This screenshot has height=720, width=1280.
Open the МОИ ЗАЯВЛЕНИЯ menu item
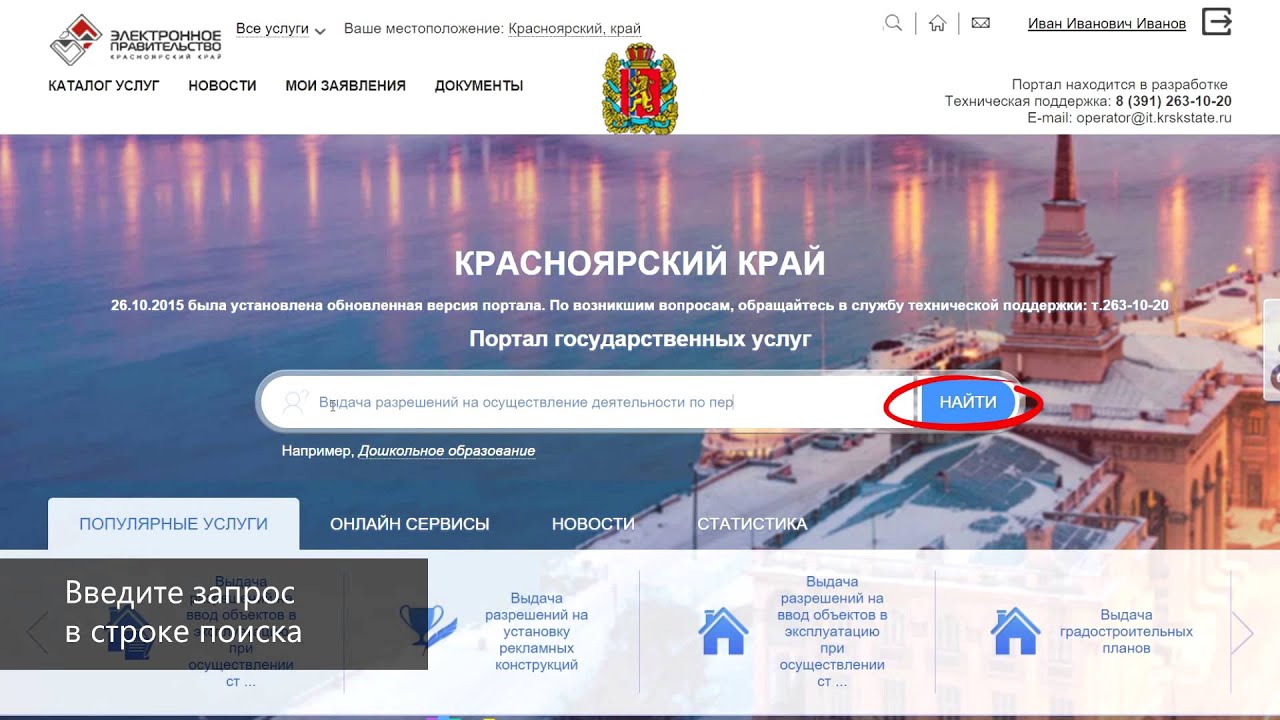point(346,86)
